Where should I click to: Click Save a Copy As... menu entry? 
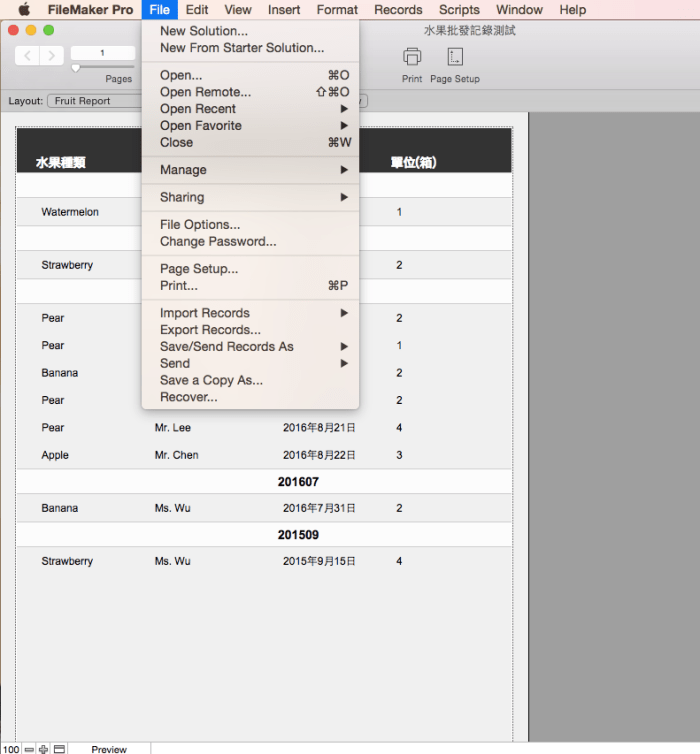pyautogui.click(x=211, y=380)
